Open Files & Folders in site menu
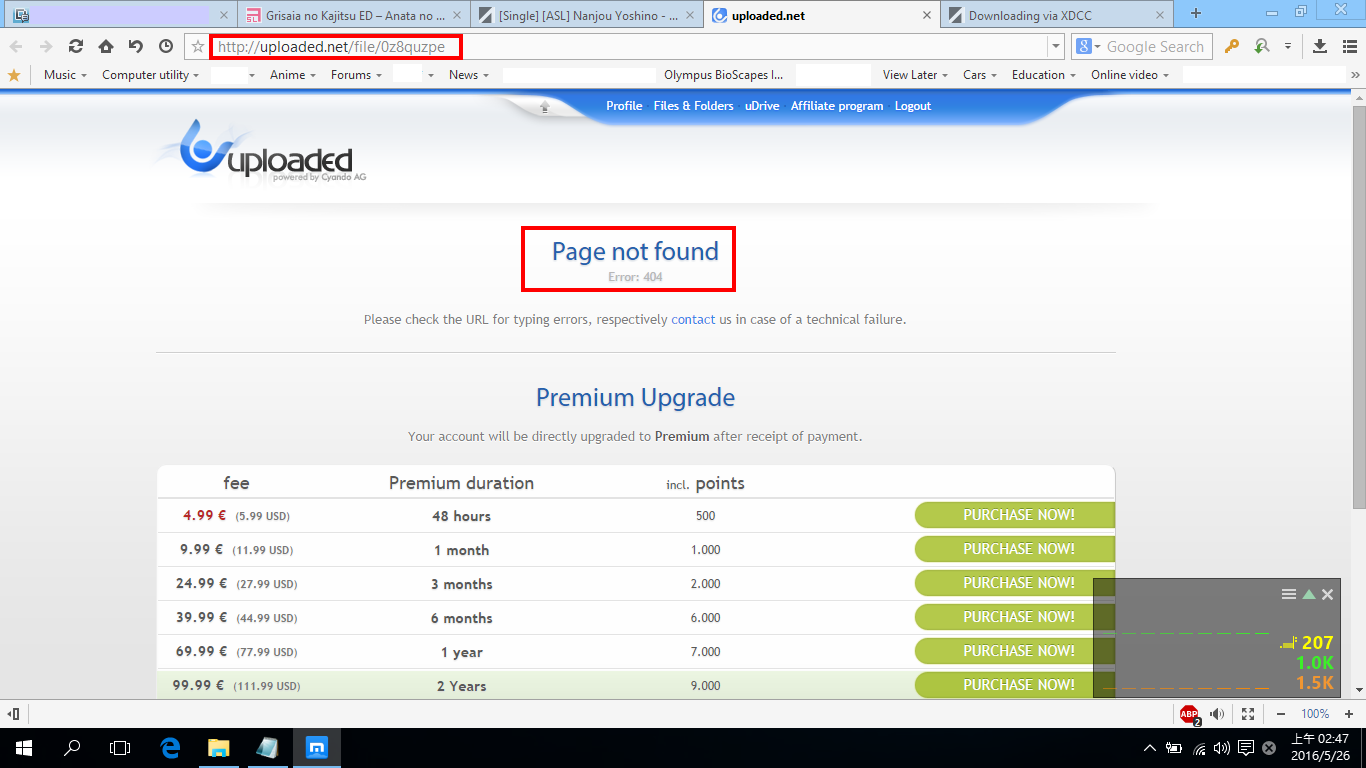1366x768 pixels. 693,106
